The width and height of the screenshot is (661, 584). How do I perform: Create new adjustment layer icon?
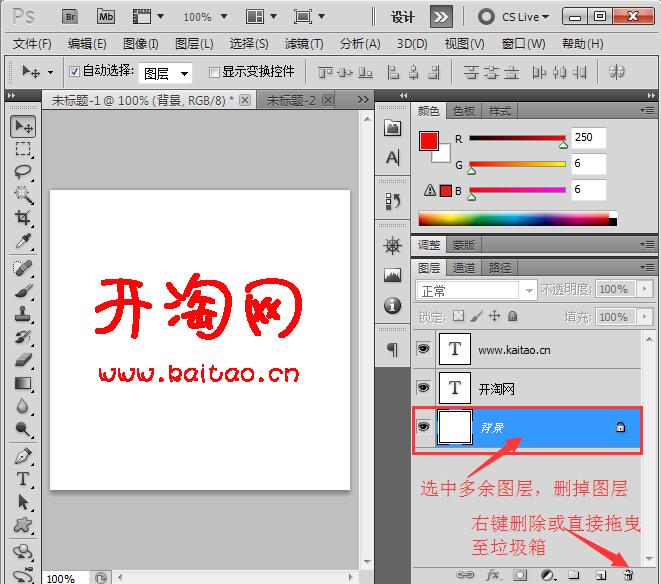click(548, 575)
